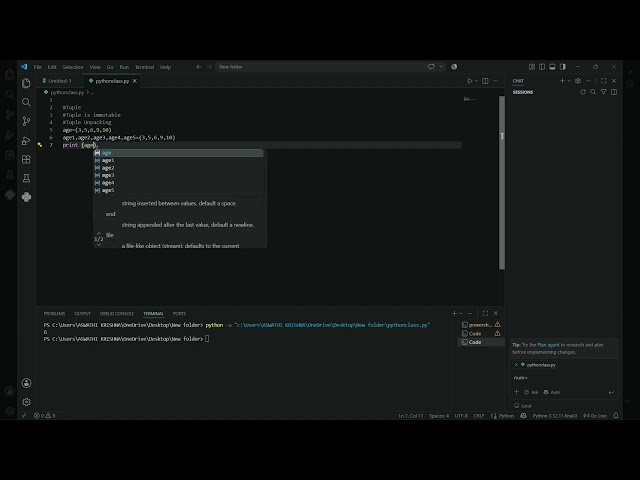Image resolution: width=640 pixels, height=480 pixels.
Task: Toggle the primary side bar visibility
Action: pos(542,67)
